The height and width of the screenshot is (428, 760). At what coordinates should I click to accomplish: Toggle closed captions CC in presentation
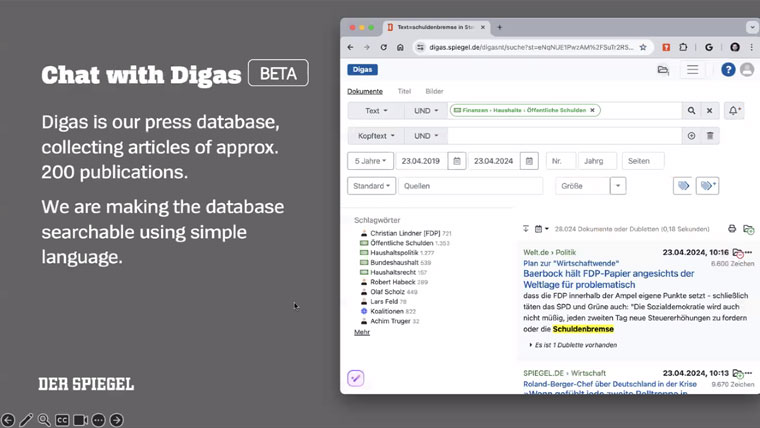pyautogui.click(x=62, y=420)
